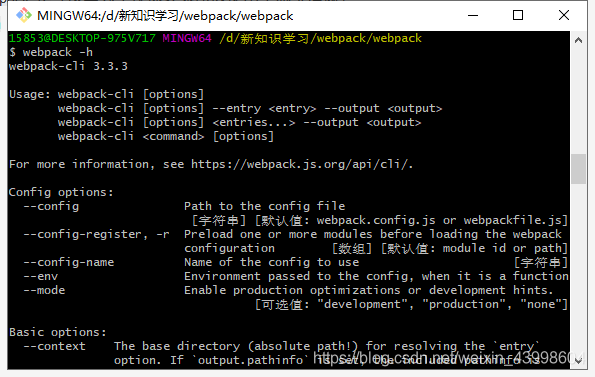Click the 'Usage: webpack-cli [options]' line
Screen dimensions: 595x377
[107, 94]
